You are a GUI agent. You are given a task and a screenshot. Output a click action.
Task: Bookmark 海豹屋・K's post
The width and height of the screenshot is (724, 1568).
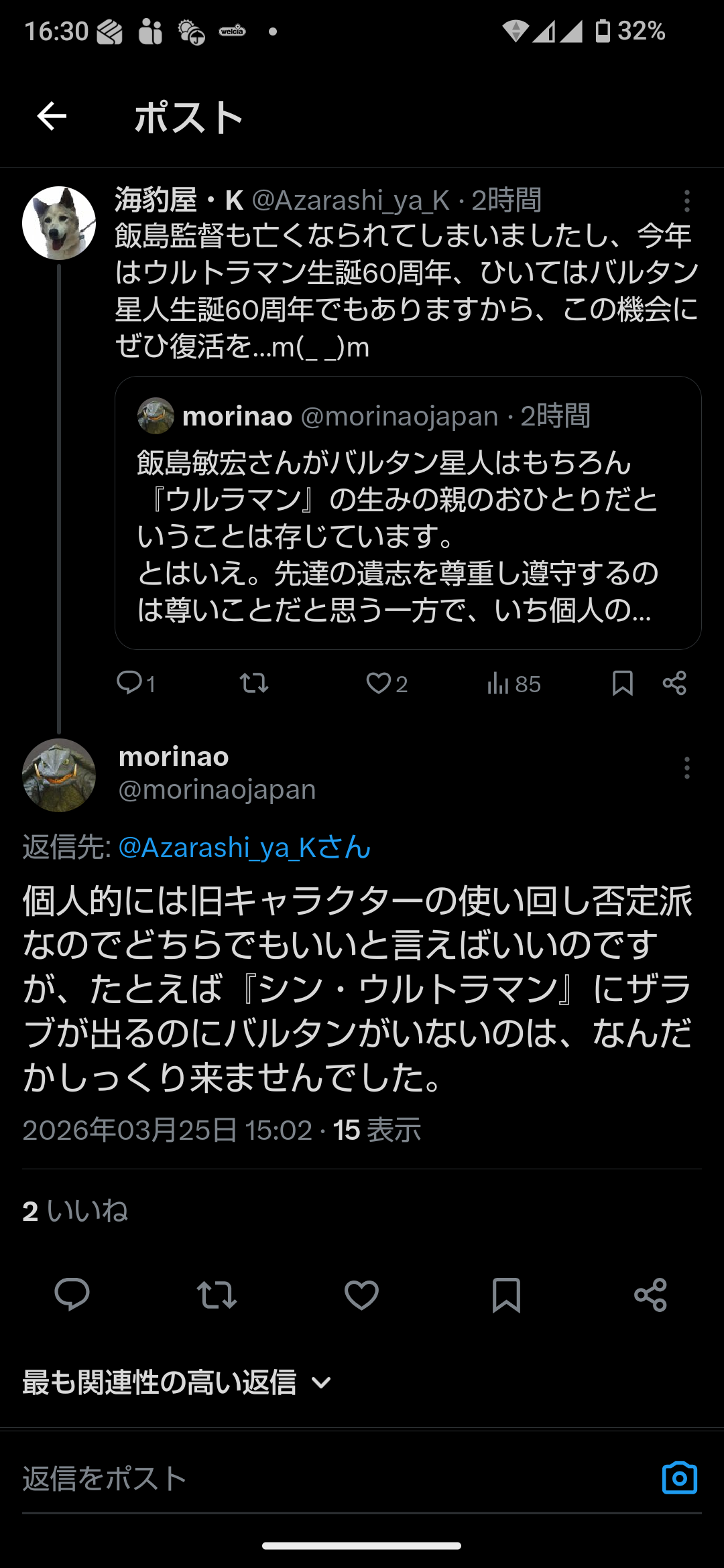point(622,683)
